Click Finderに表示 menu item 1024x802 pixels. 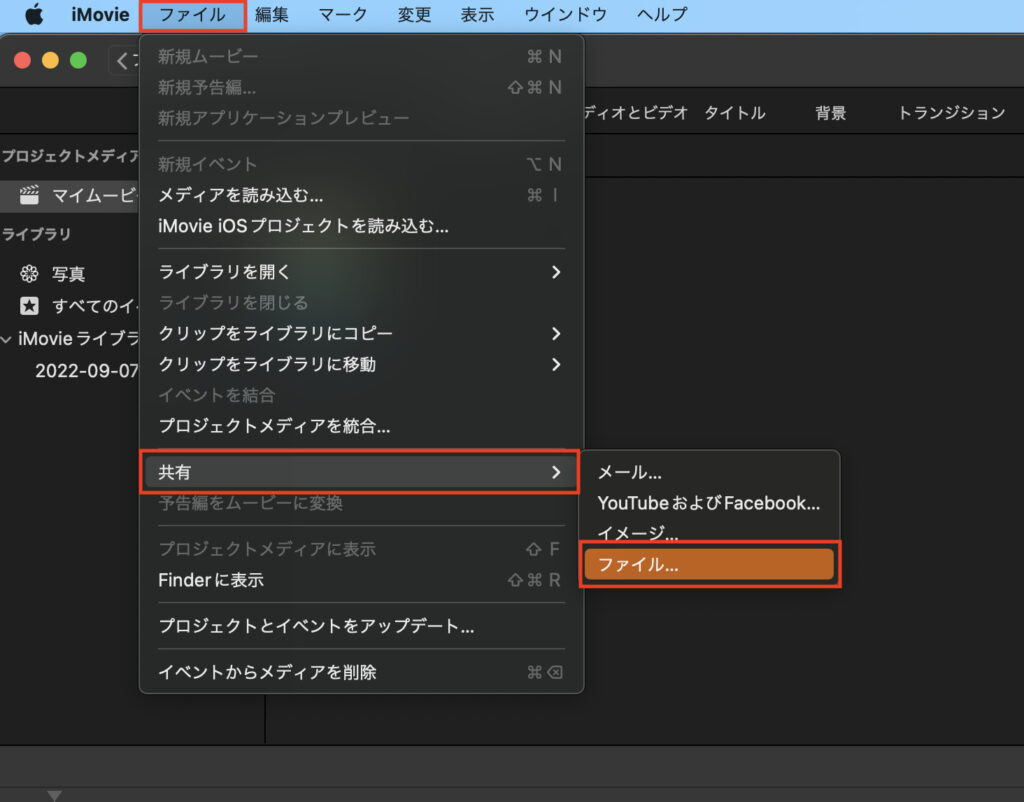[211, 580]
